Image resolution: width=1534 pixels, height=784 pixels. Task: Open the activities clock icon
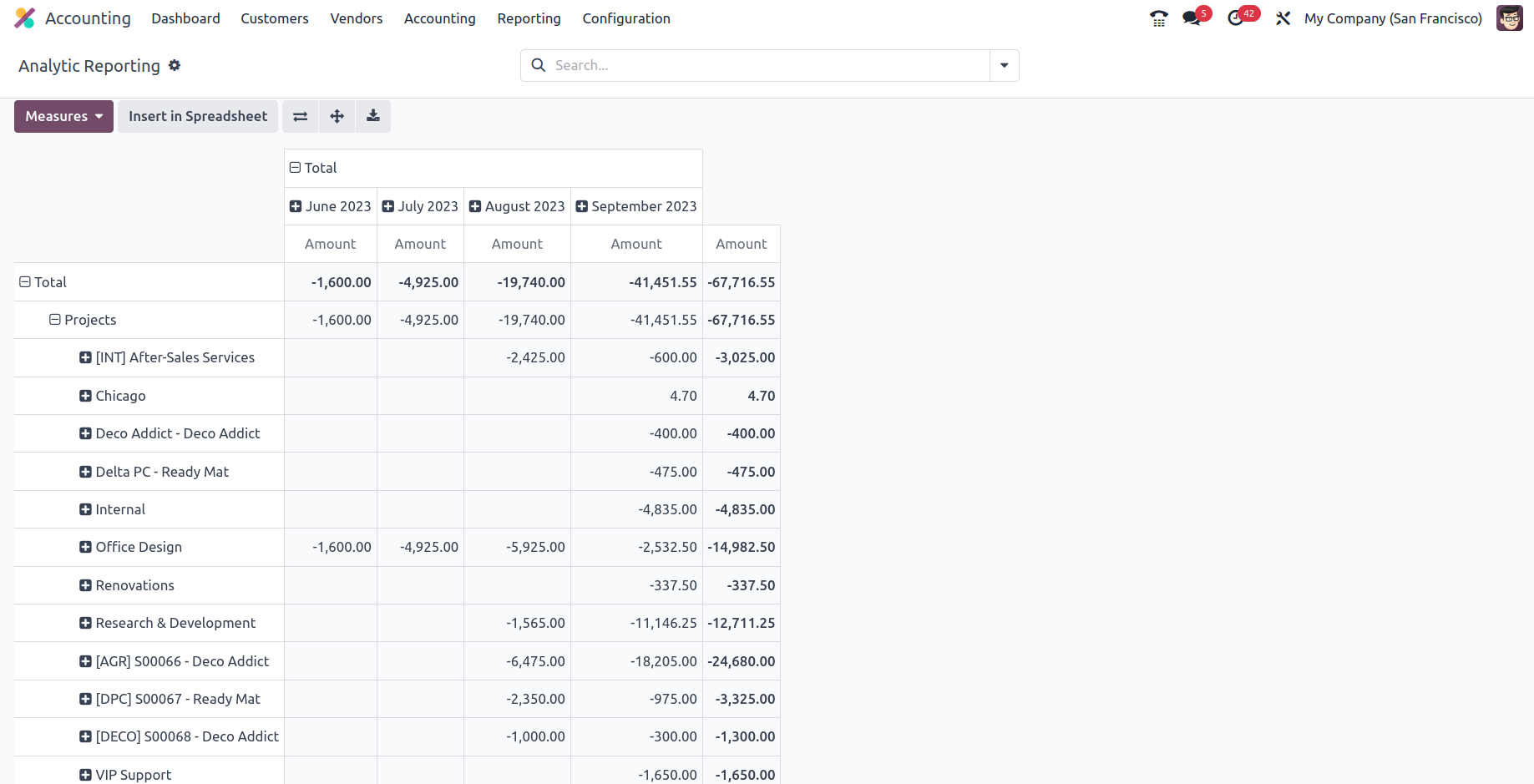1236,18
